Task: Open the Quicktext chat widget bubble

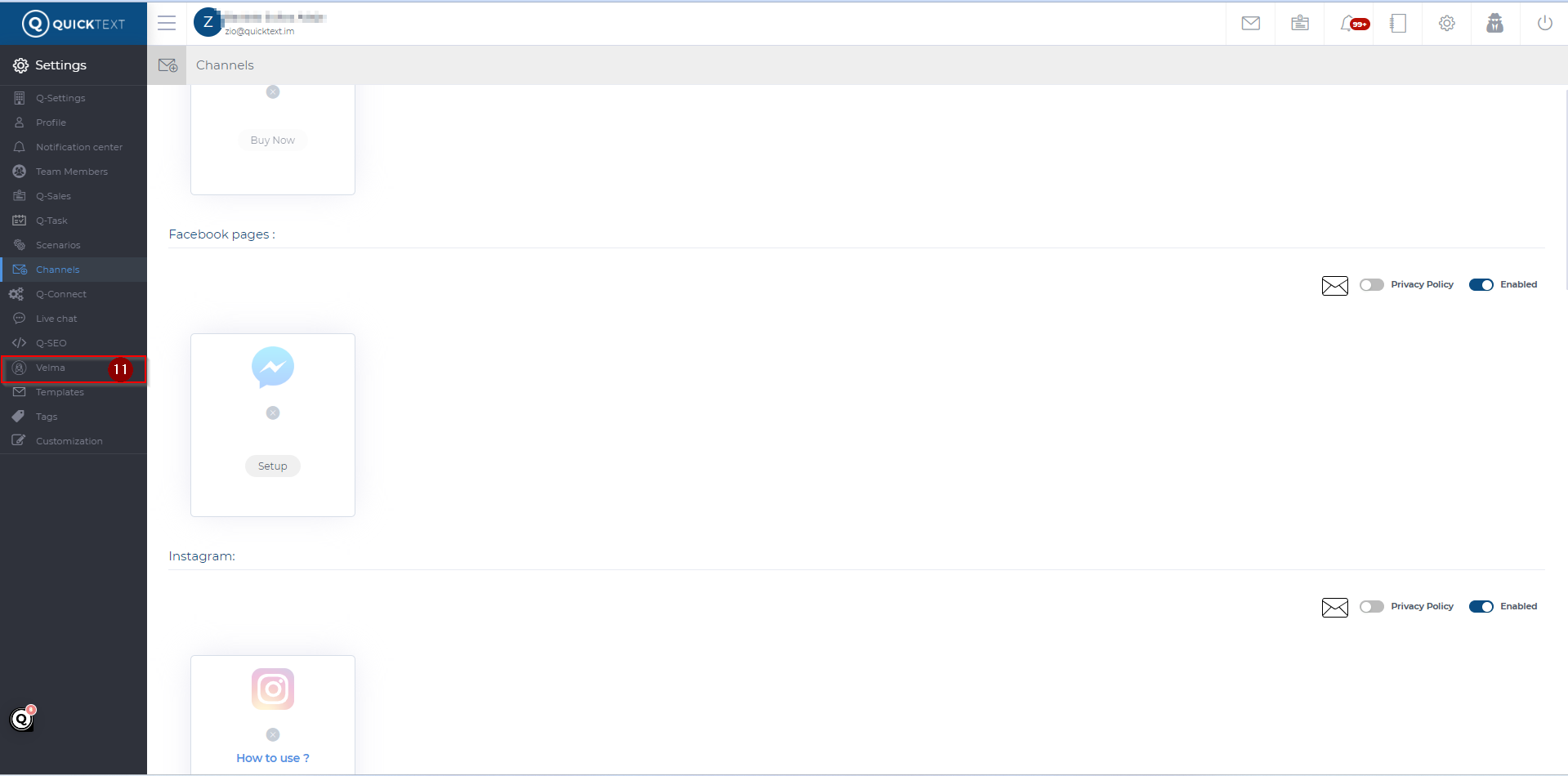Action: coord(22,719)
